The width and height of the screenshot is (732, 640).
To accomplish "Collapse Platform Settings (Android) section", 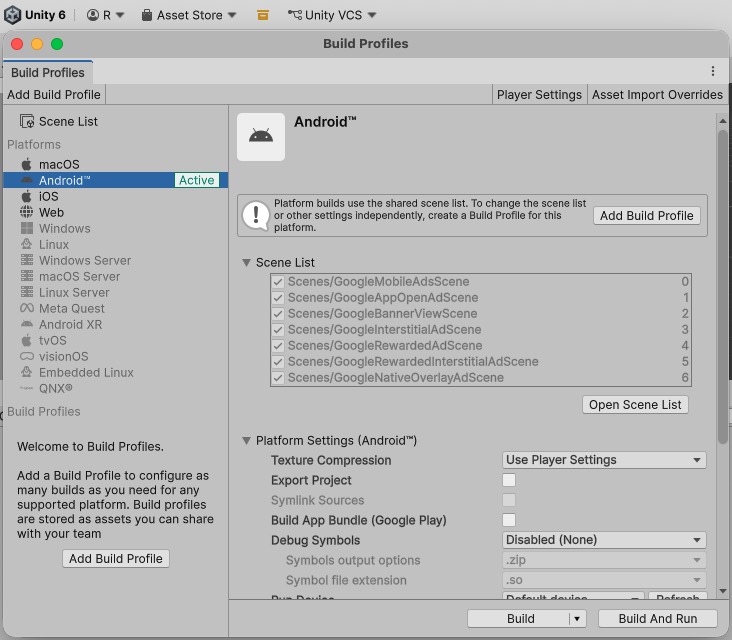I will (x=246, y=441).
